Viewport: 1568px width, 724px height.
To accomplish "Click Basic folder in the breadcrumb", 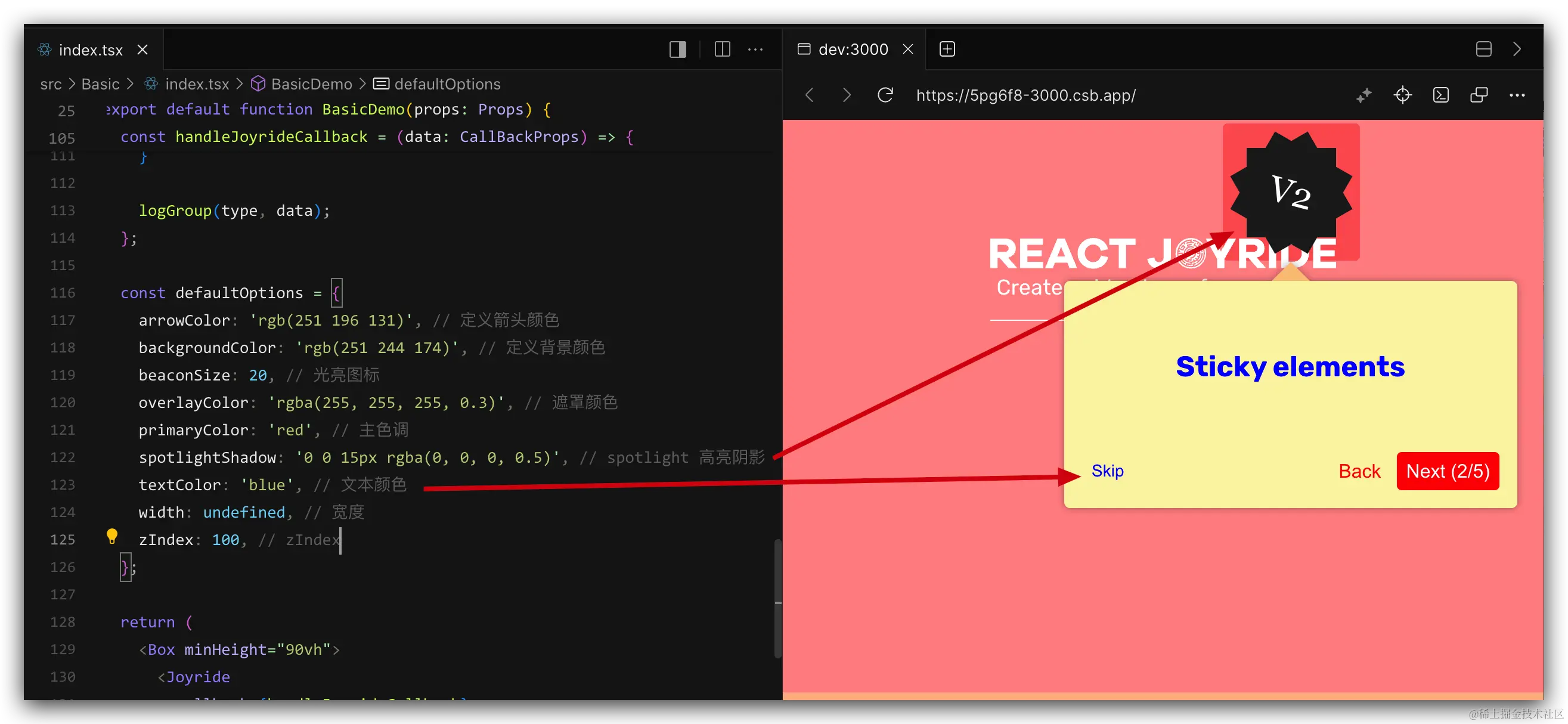I will [100, 84].
